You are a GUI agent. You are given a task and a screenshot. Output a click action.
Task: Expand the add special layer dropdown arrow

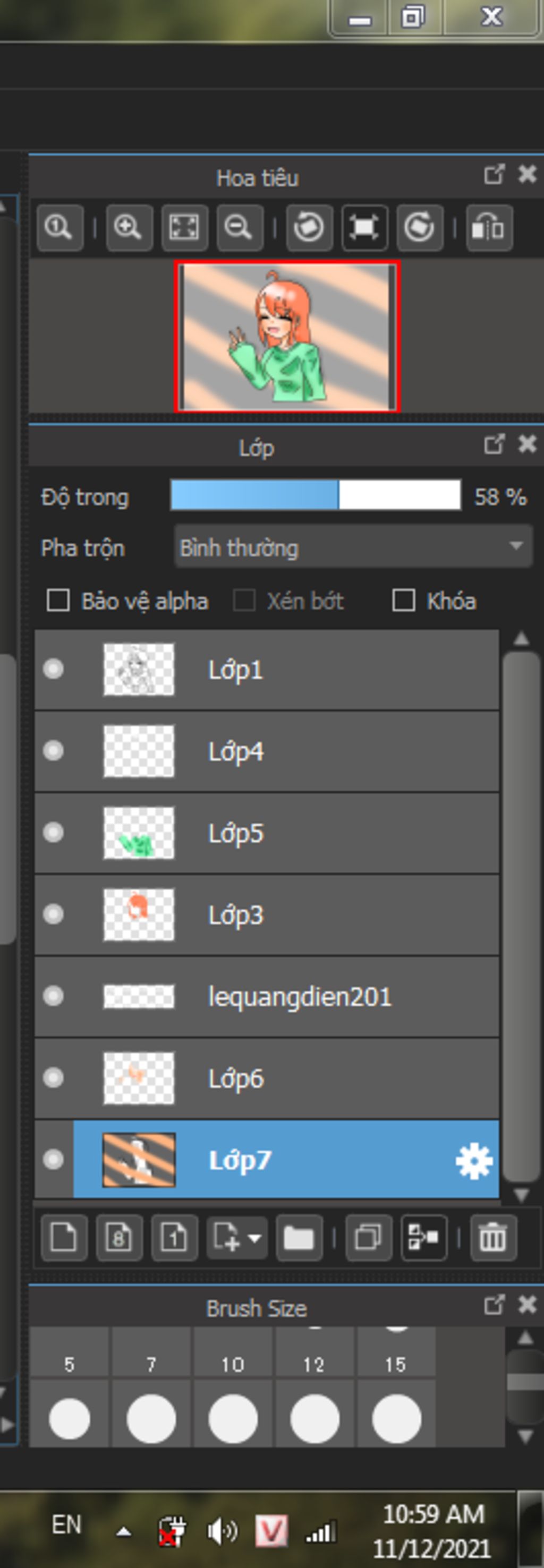(254, 1238)
